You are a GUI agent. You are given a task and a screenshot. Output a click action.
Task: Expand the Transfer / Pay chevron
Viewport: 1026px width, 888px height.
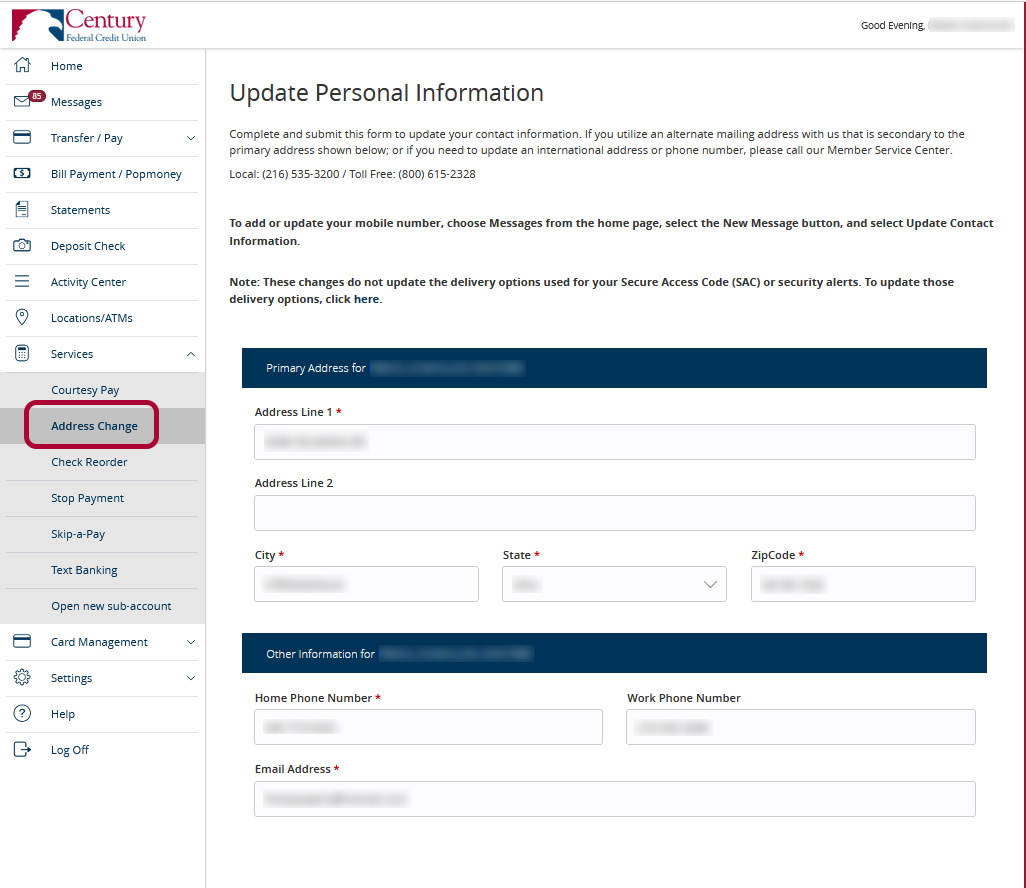coord(190,137)
